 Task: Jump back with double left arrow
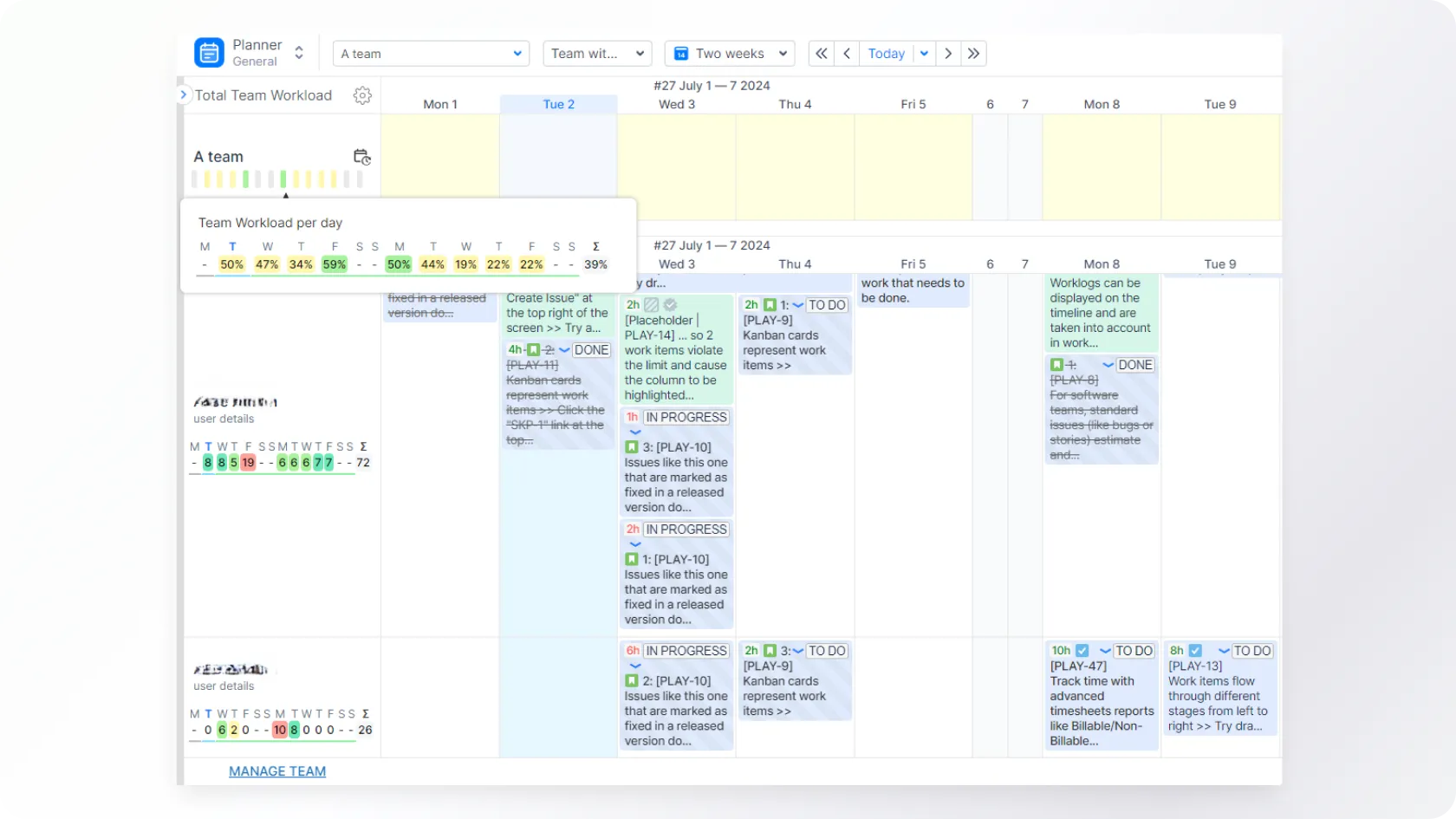(821, 54)
